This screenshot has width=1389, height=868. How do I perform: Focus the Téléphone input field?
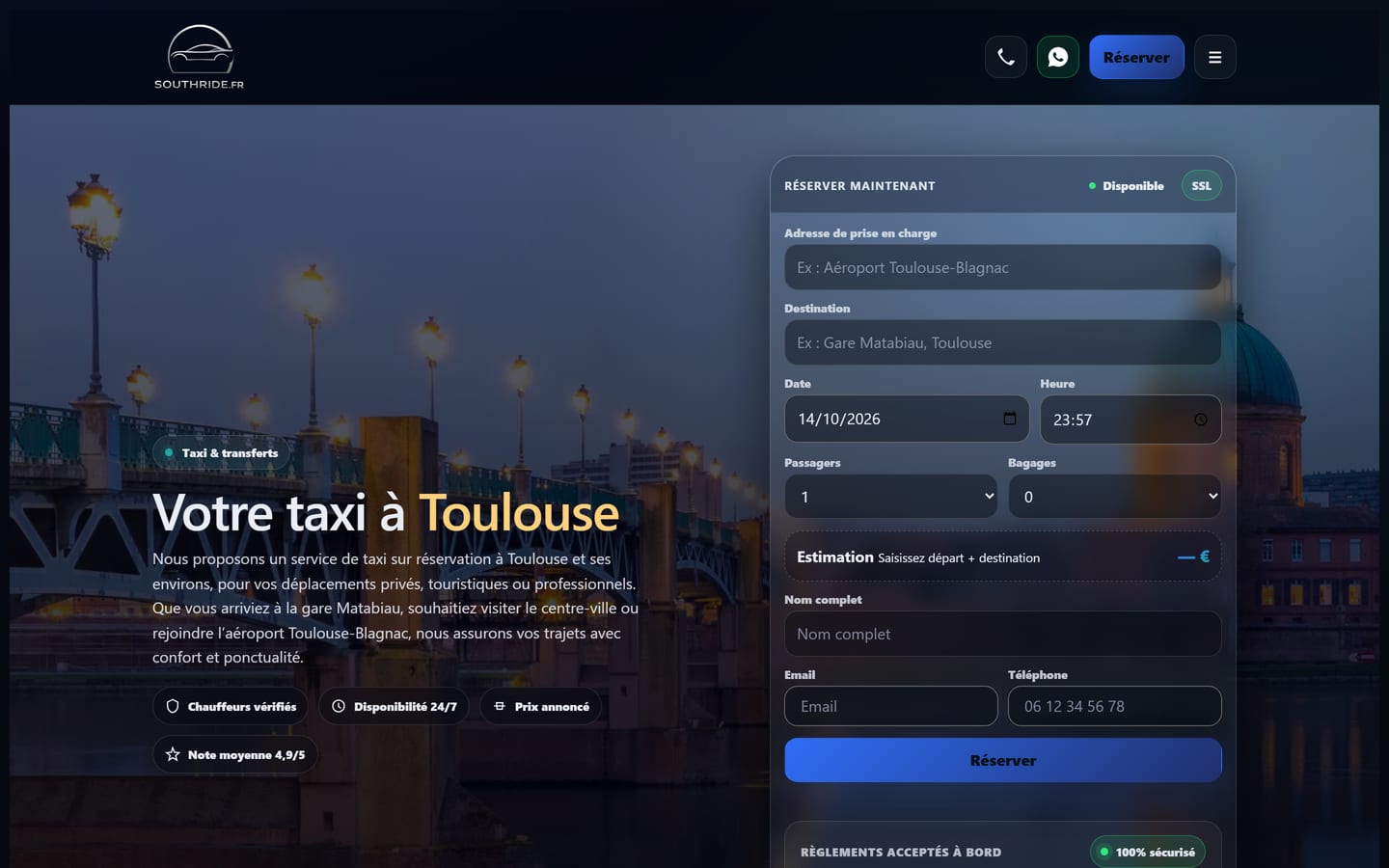[x=1115, y=706]
